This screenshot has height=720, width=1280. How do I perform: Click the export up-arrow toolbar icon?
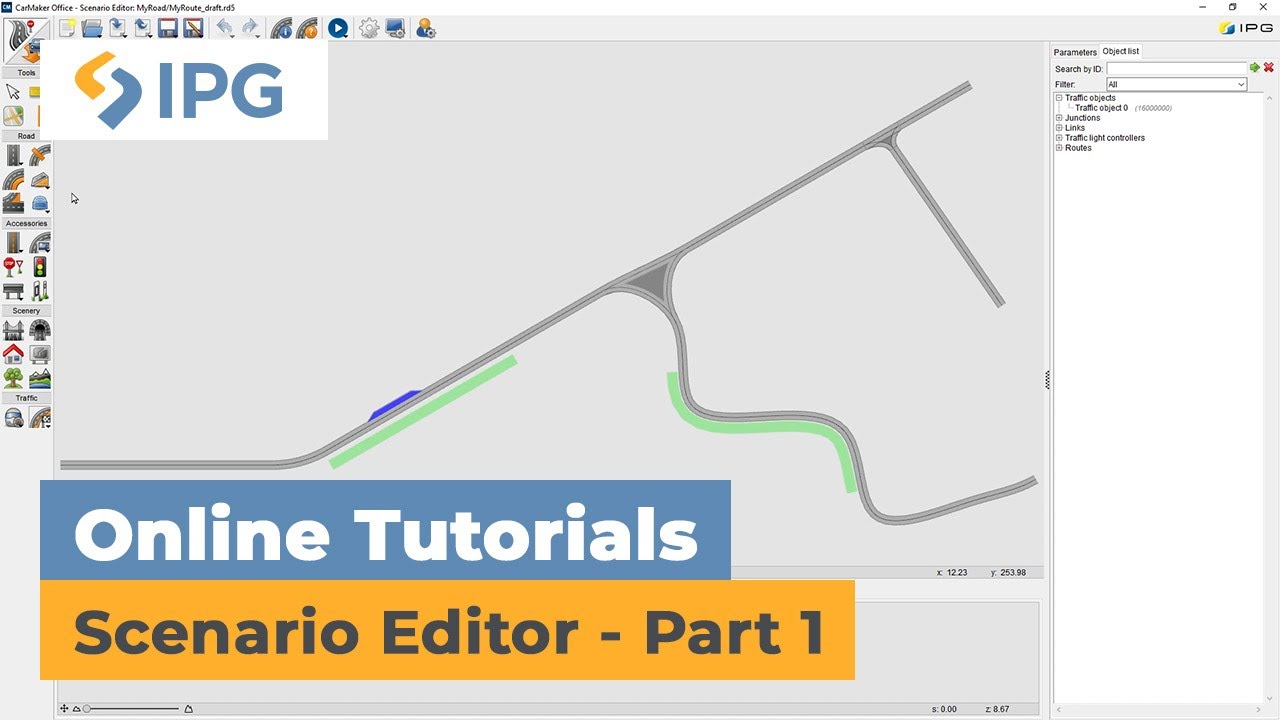tap(143, 28)
